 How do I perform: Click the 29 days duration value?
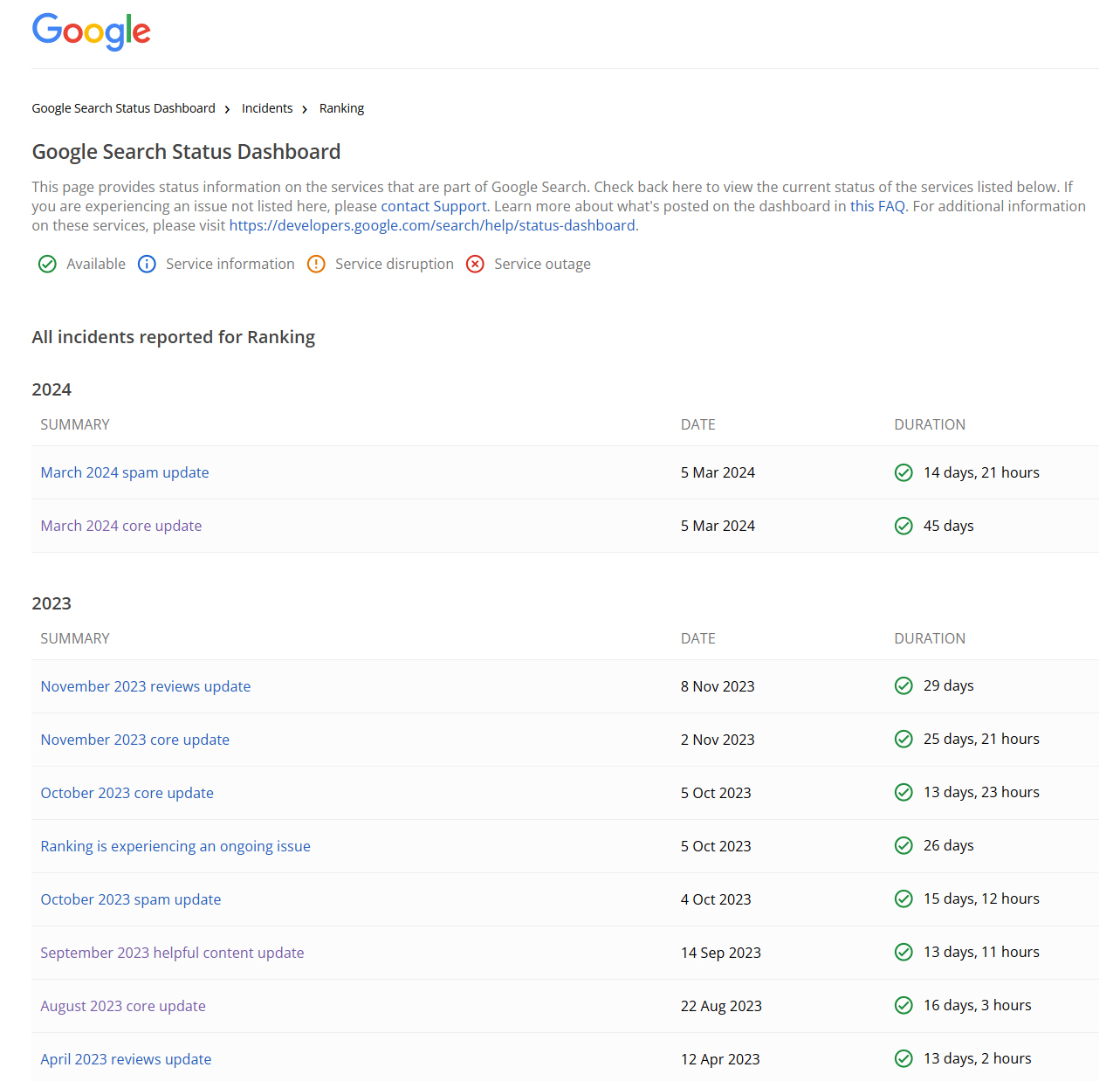(949, 685)
